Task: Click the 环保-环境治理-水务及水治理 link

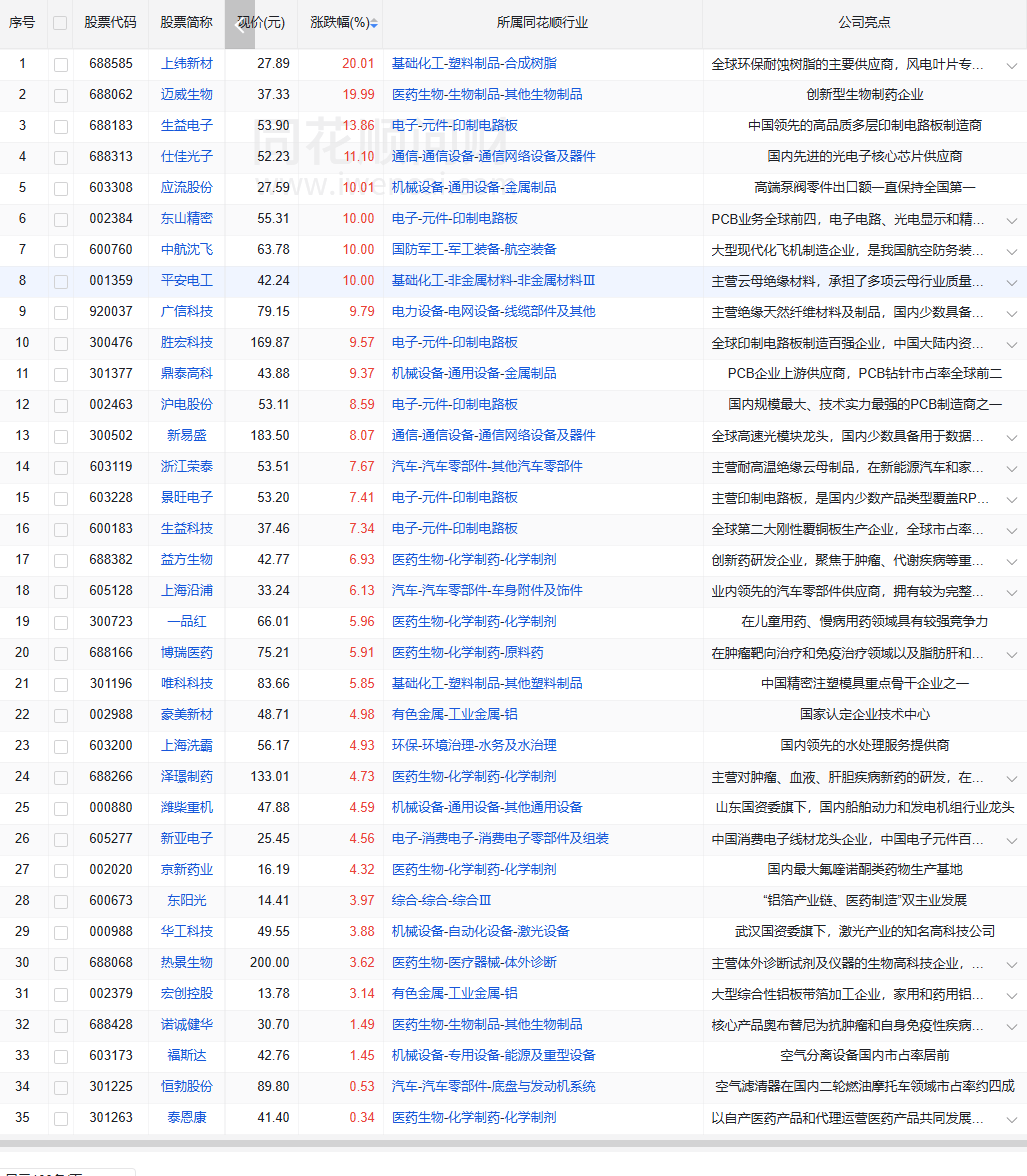Action: 474,746
